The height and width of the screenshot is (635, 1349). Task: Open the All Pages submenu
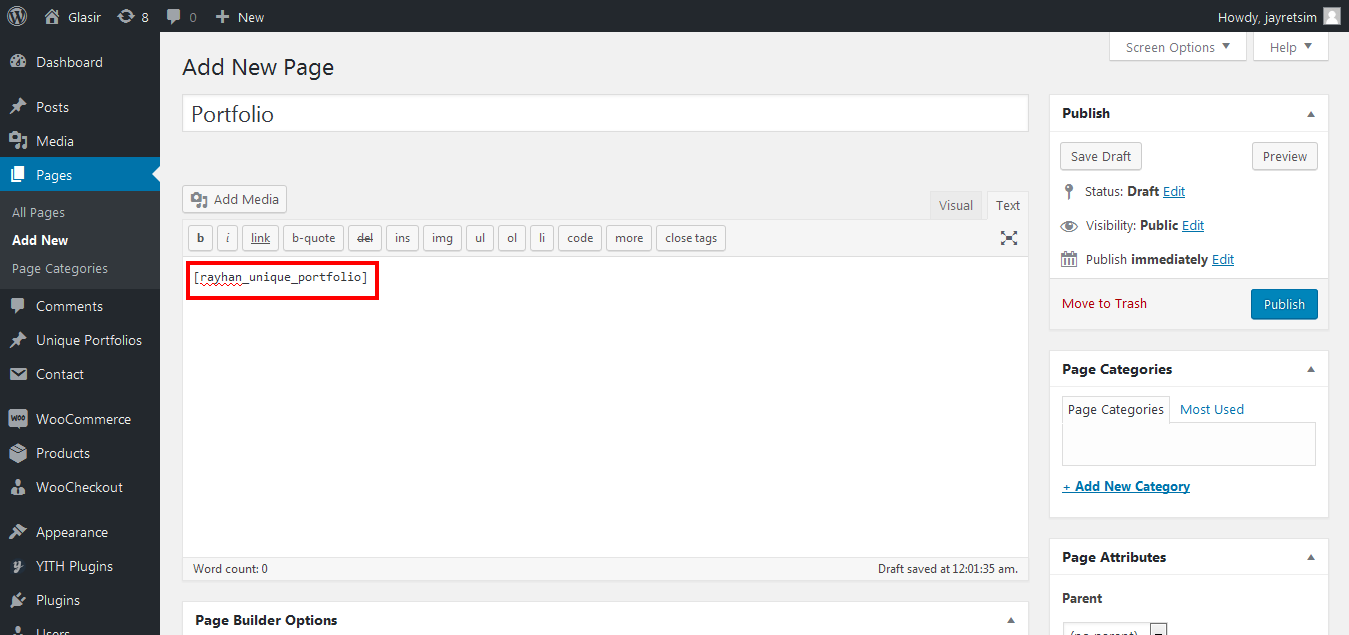point(38,212)
